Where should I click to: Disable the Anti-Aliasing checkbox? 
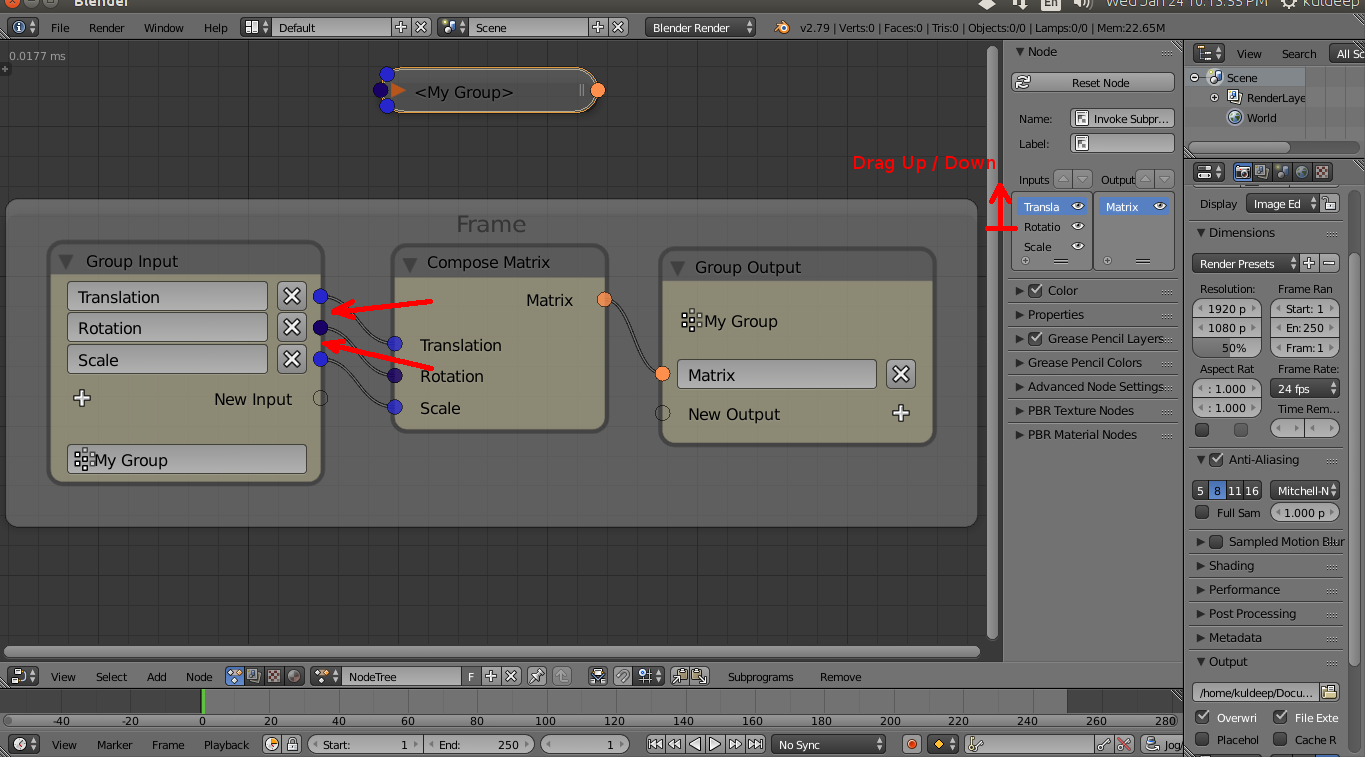click(x=1216, y=460)
